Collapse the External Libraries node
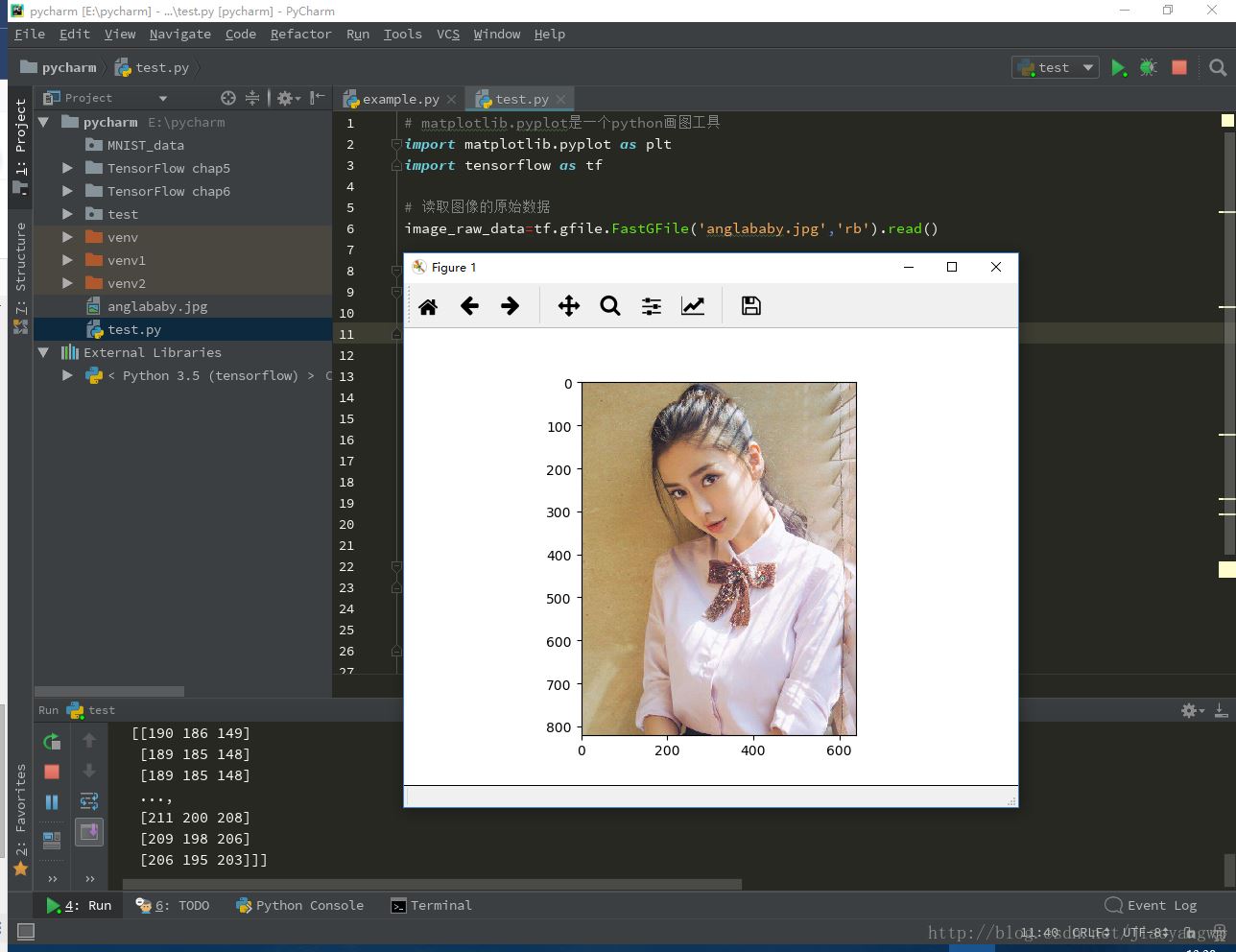 point(43,352)
